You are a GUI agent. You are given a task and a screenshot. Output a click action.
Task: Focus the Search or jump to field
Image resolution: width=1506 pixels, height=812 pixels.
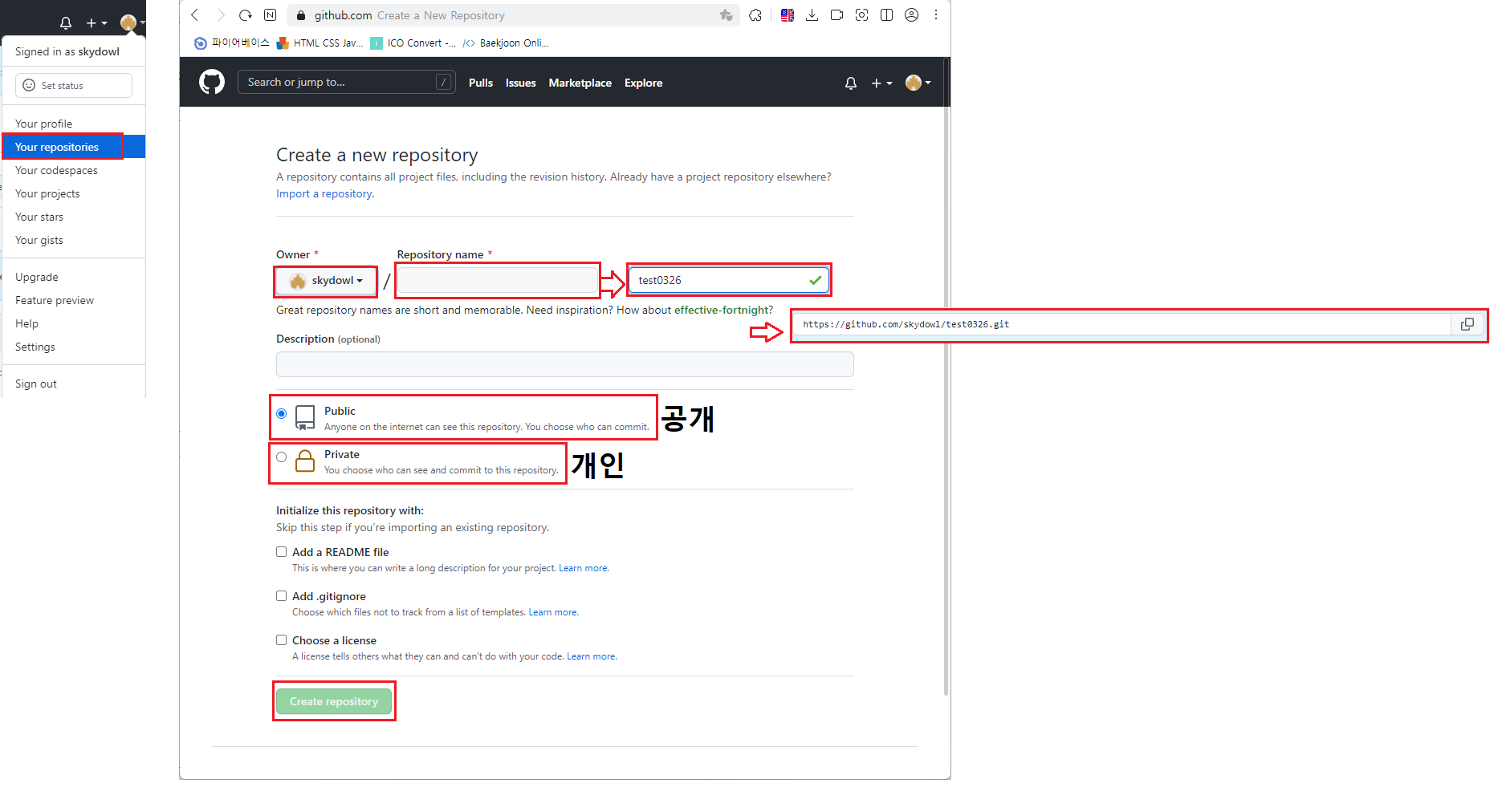347,82
